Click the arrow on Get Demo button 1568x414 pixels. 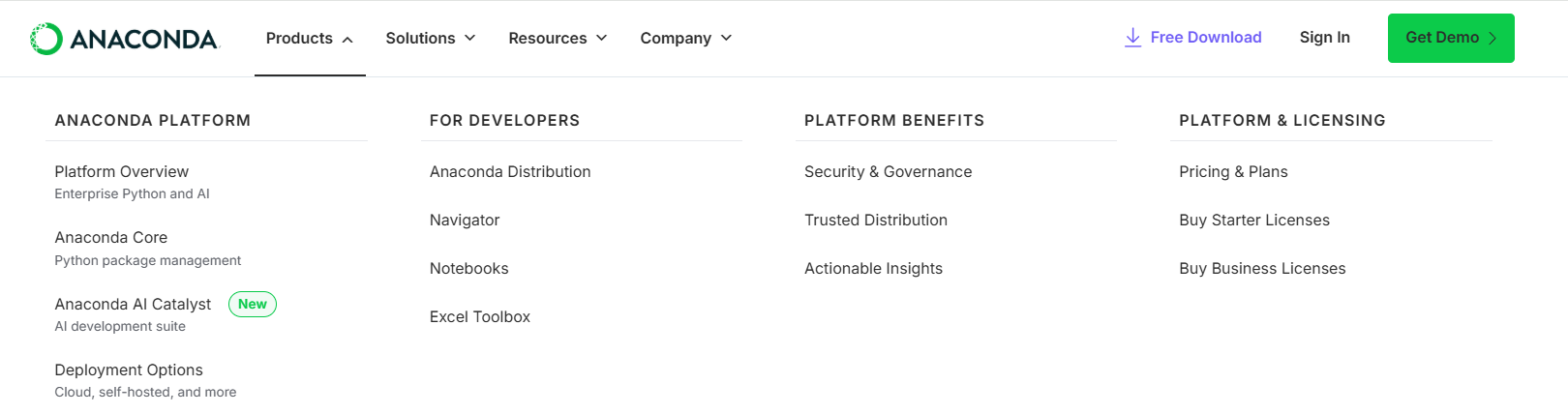tap(1493, 39)
